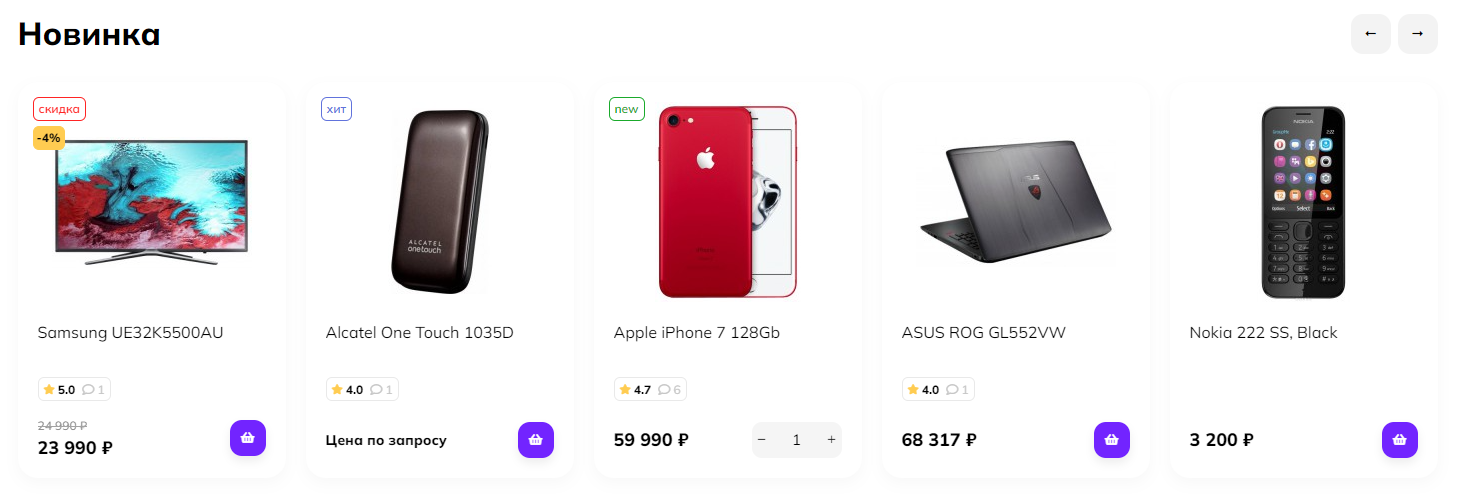Open Nokia 222 SS, Black title link
The image size is (1472, 494).
[1263, 333]
